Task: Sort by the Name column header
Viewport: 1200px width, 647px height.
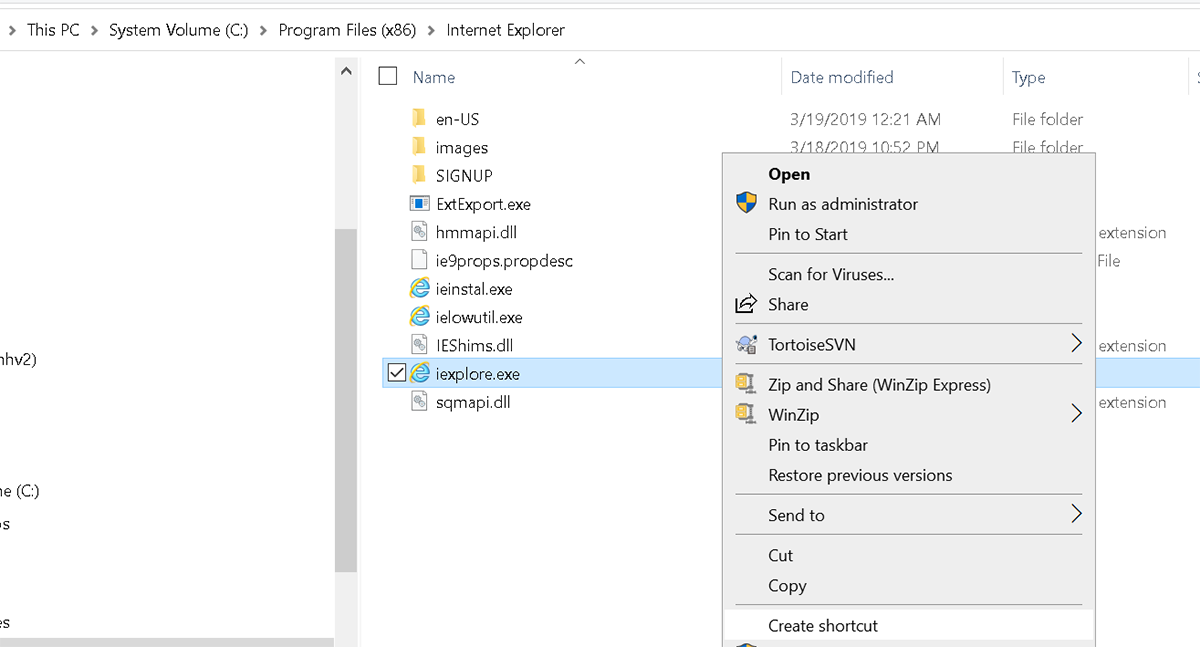Action: 434,77
